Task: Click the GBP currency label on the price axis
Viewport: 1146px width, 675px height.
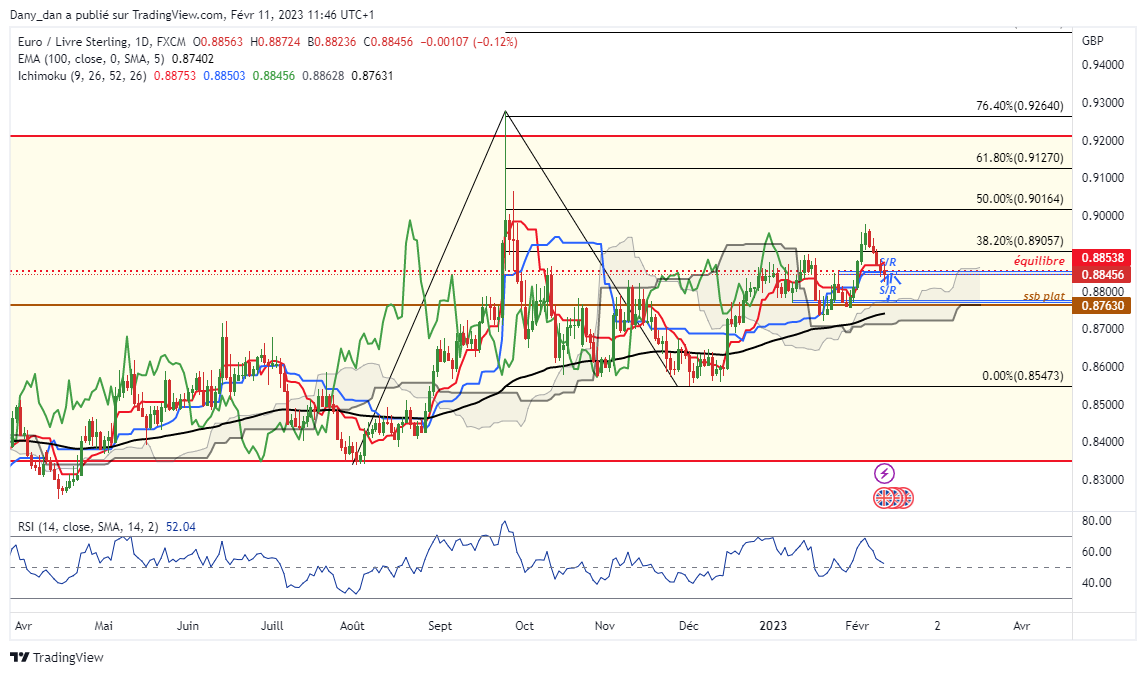Action: [1093, 41]
